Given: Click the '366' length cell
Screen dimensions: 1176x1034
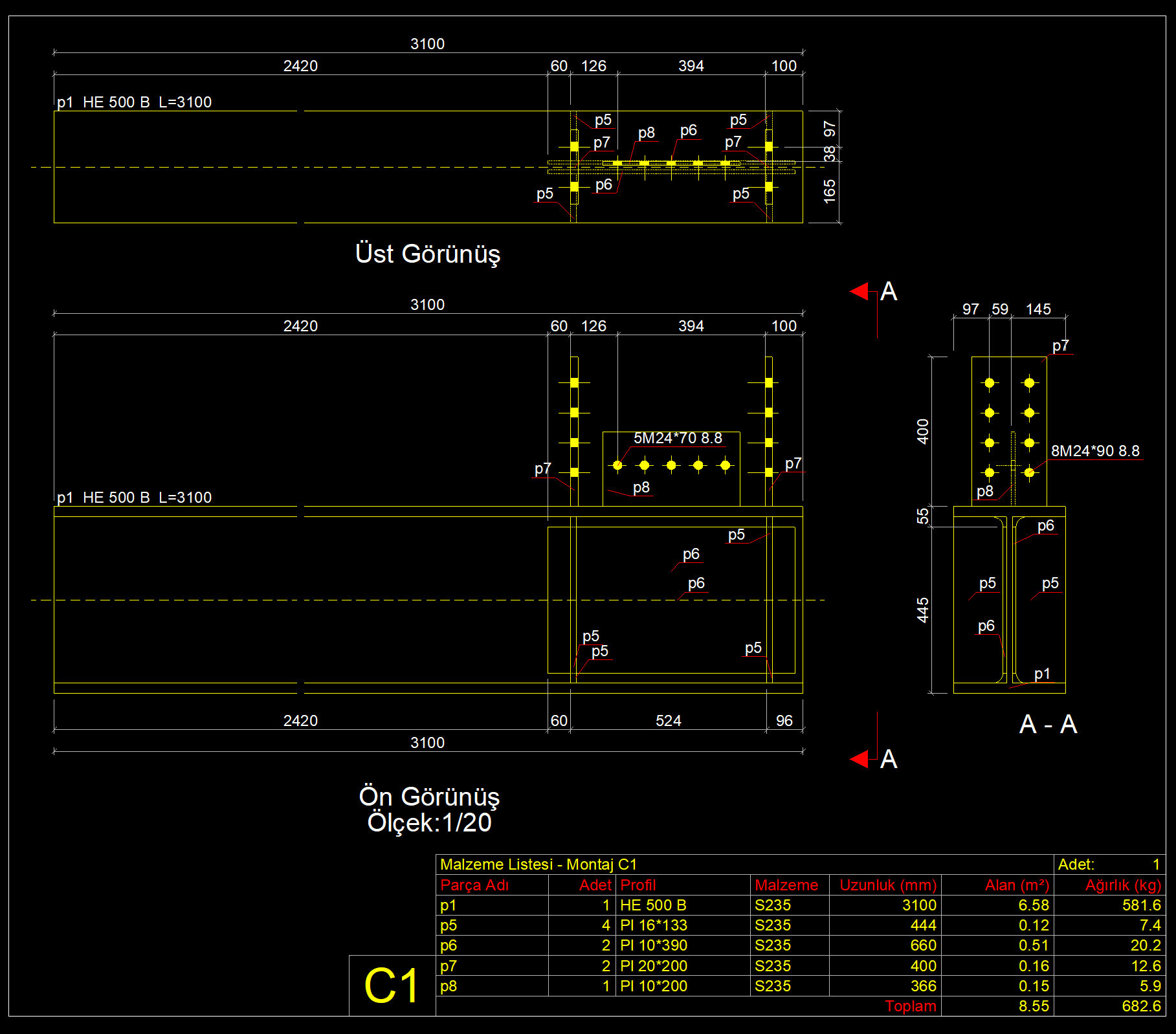Looking at the screenshot, I should click(x=924, y=986).
